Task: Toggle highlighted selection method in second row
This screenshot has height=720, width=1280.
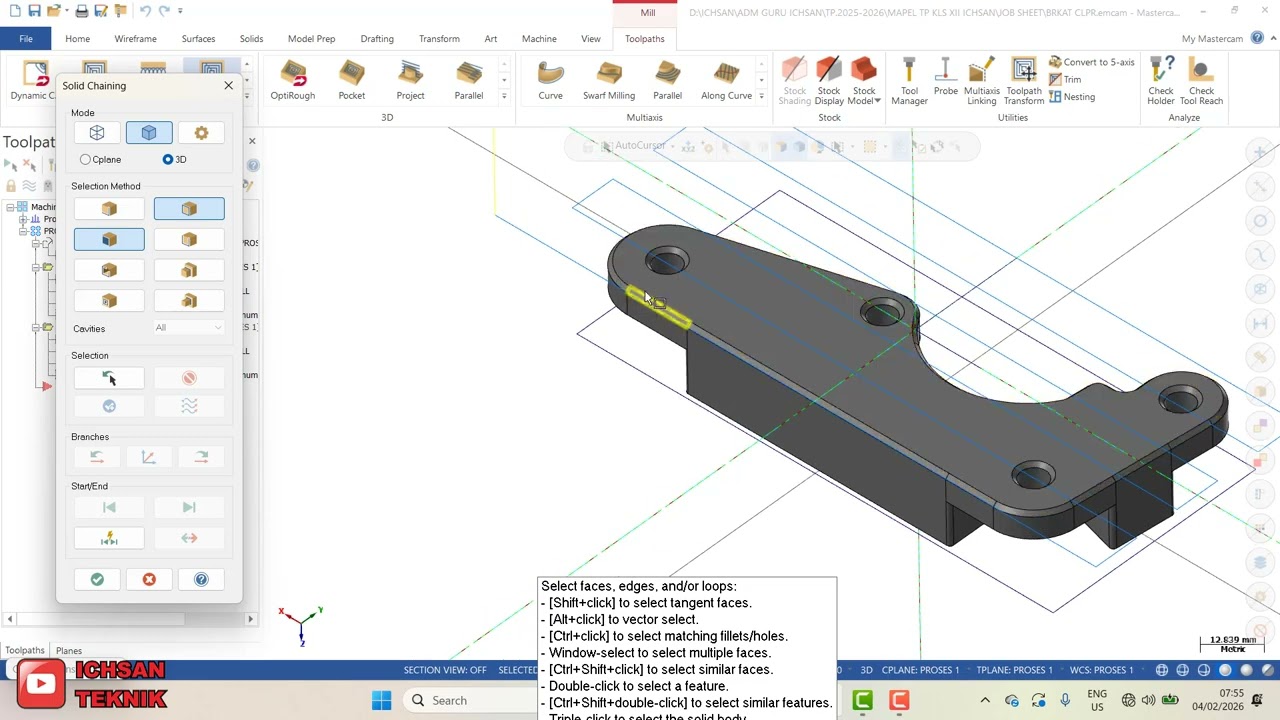Action: coord(109,240)
